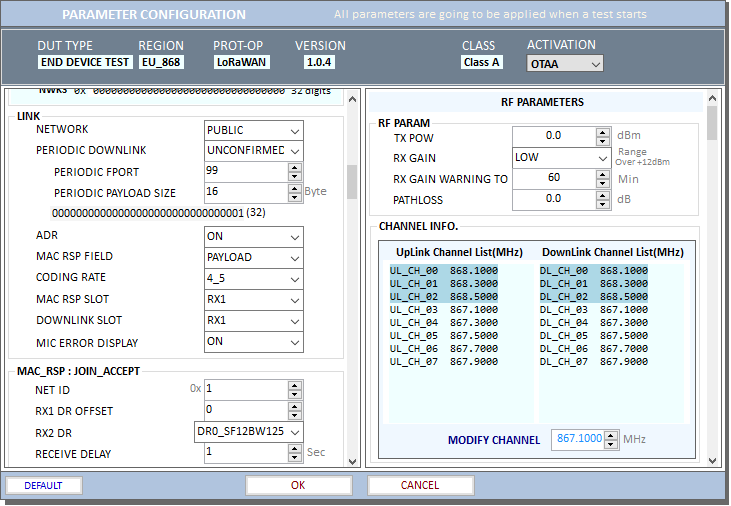Viewport: 731px width, 506px height.
Task: Increase the RECEIVE DELAY spinner value
Action: pyautogui.click(x=294, y=448)
